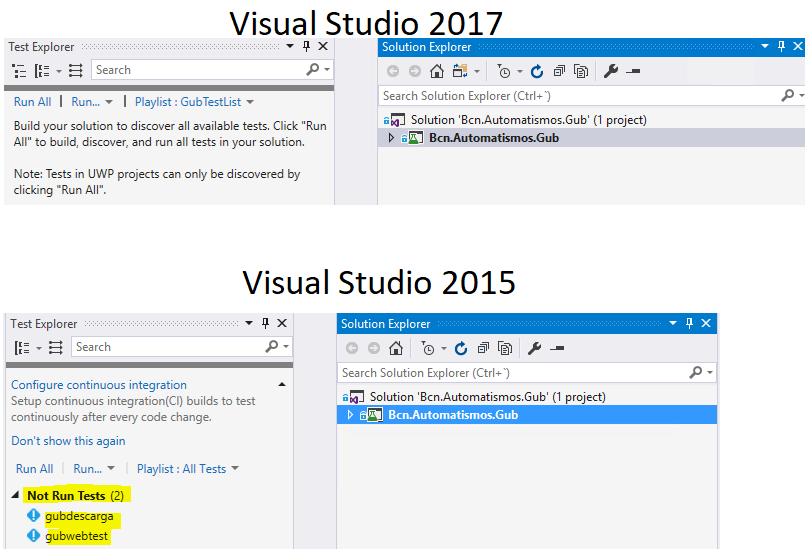Click search magnifier in 2017 Test Explorer

coord(313,69)
